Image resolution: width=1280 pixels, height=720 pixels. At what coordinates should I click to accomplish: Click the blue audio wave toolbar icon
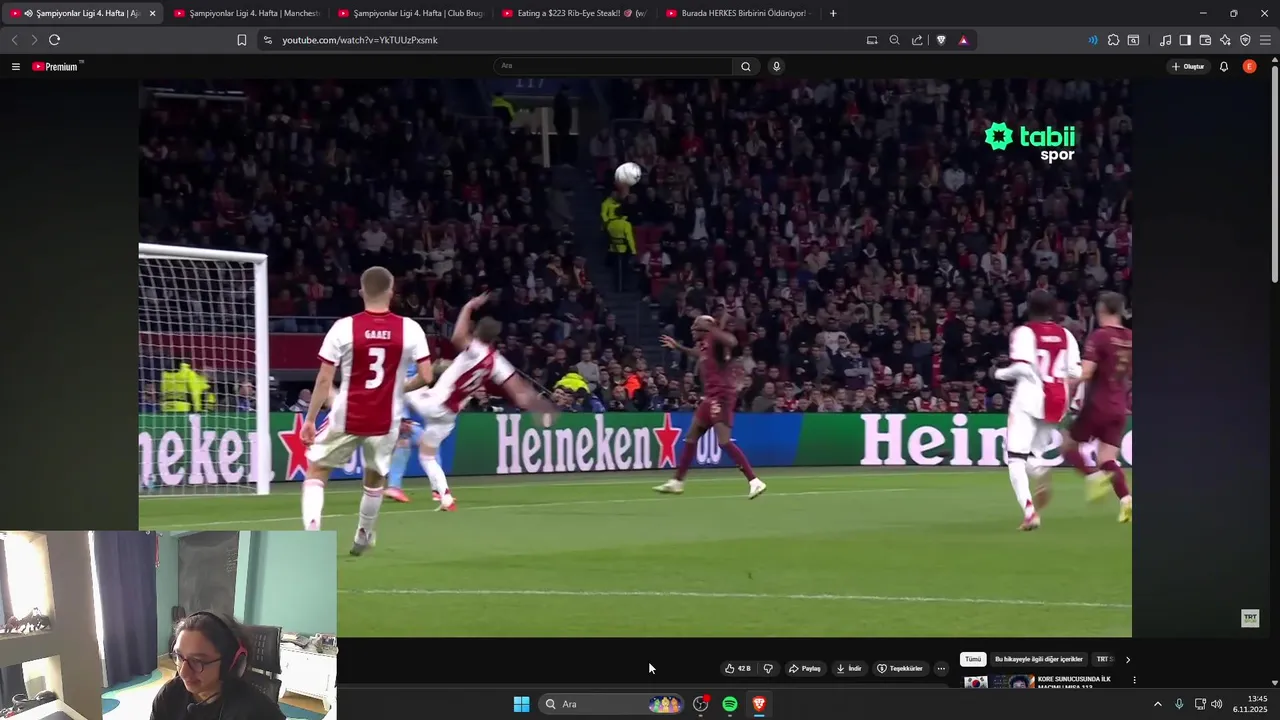tap(1092, 40)
